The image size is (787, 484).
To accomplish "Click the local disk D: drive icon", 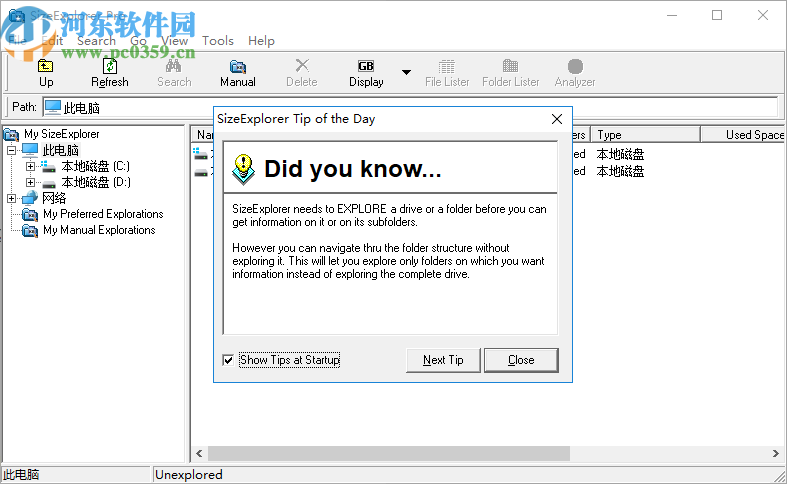I will click(x=49, y=183).
